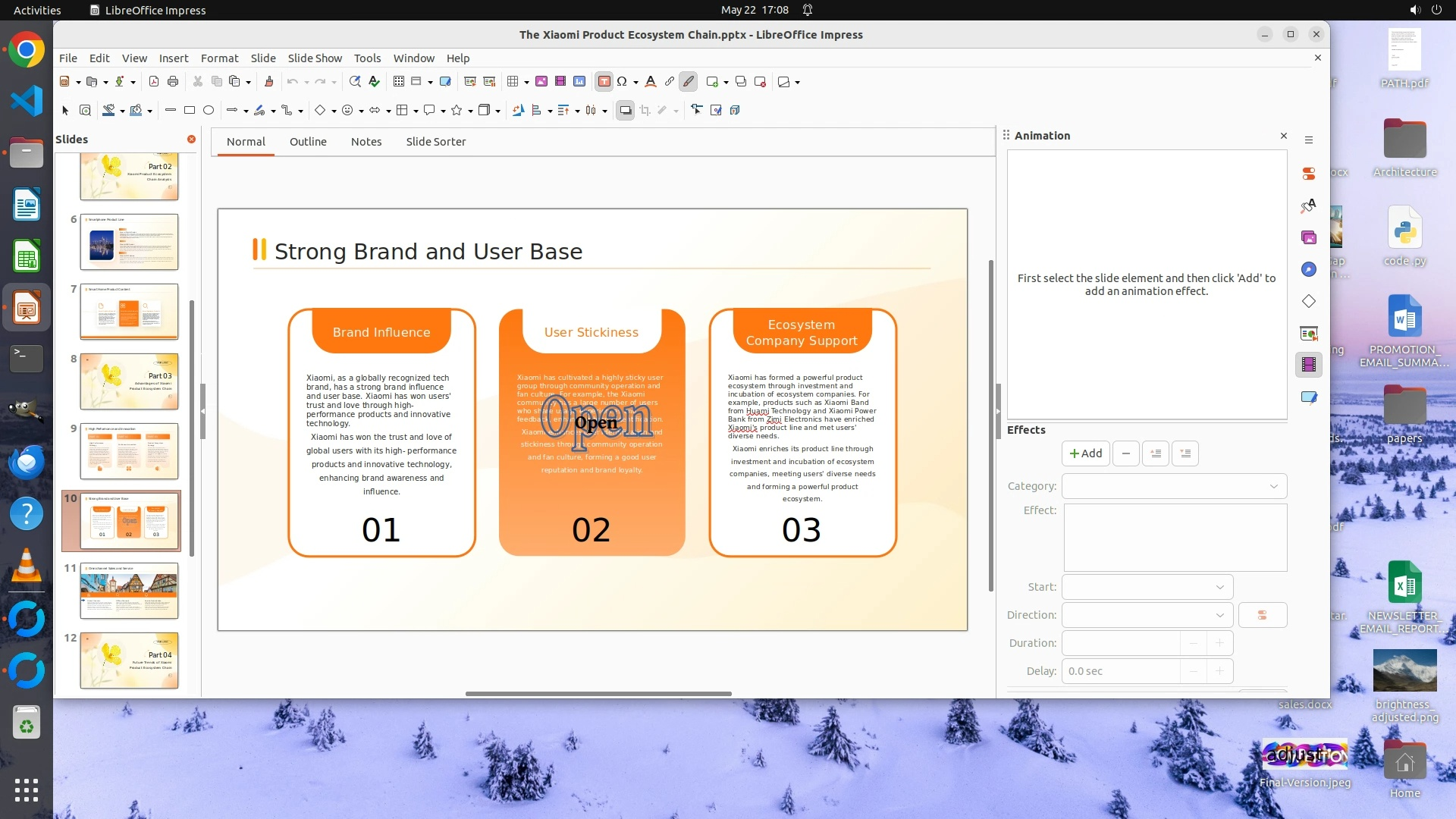Screen dimensions: 1456x819
Task: Select the Ellipse drawing tool
Action: tap(209, 111)
